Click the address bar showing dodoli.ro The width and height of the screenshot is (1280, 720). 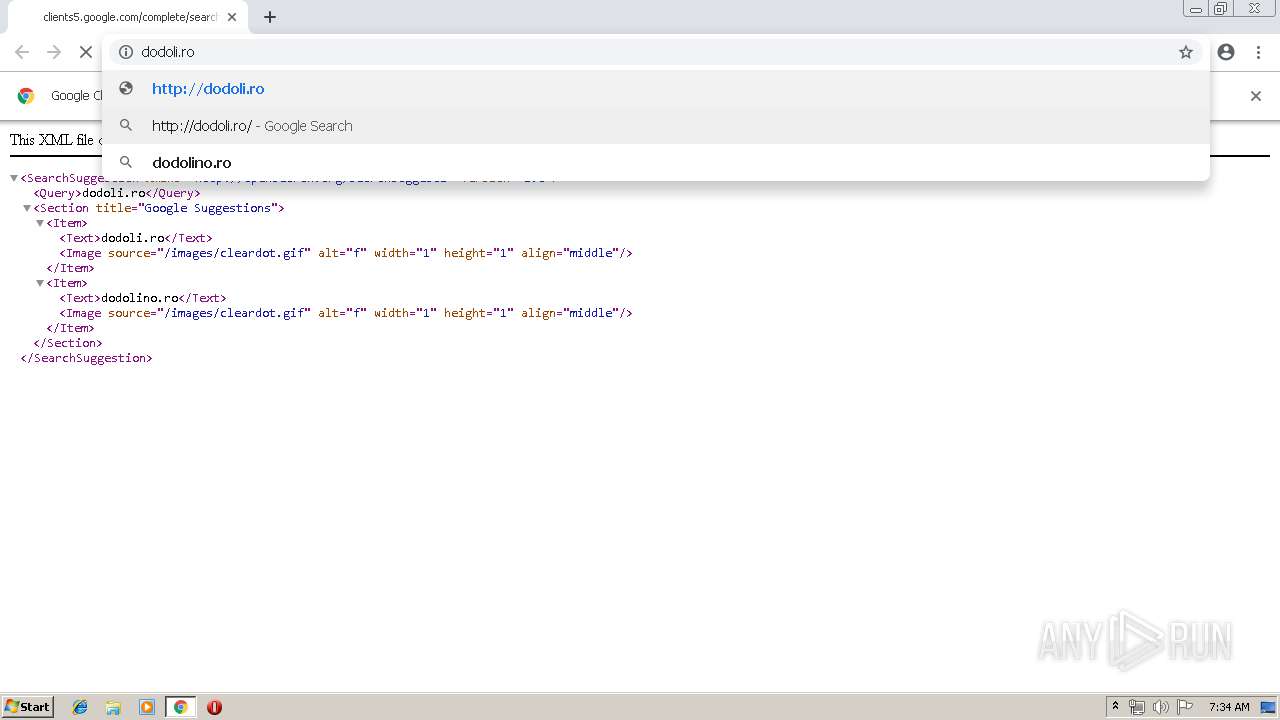pyautogui.click(x=655, y=52)
